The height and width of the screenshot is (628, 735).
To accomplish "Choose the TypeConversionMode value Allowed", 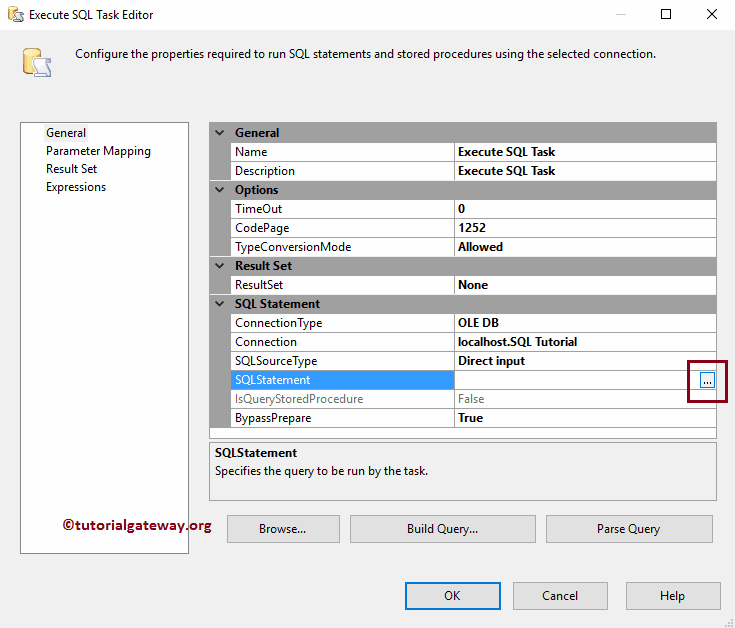I will tap(585, 247).
